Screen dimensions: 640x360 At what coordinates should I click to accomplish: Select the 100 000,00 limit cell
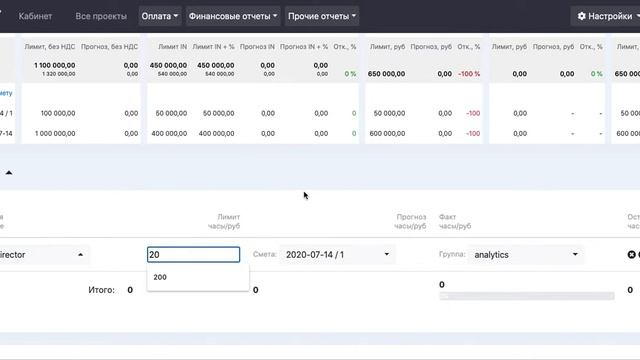58,113
